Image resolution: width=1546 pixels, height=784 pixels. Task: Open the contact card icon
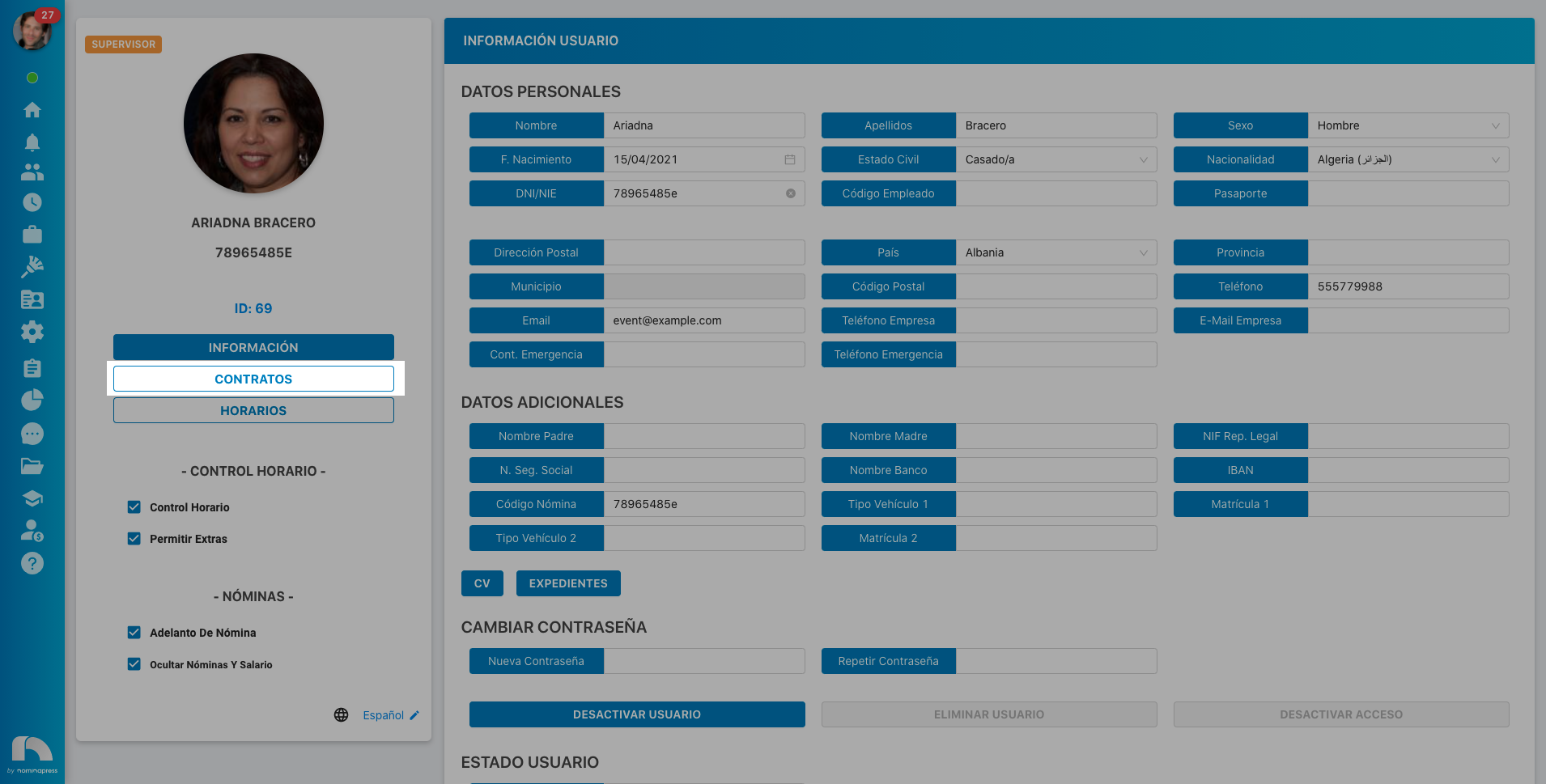(32, 299)
